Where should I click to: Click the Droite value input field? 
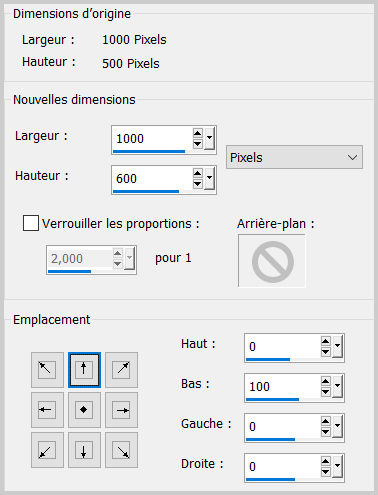point(283,466)
